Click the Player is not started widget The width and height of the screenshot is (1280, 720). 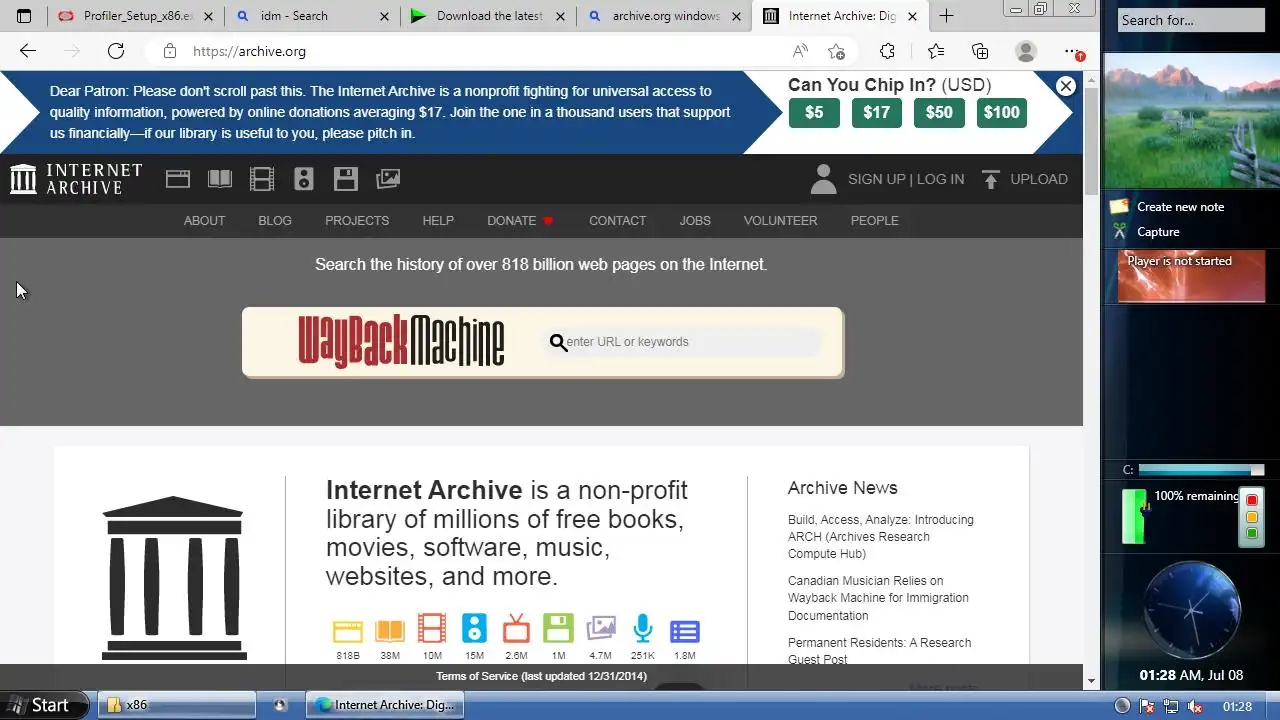(x=1190, y=276)
